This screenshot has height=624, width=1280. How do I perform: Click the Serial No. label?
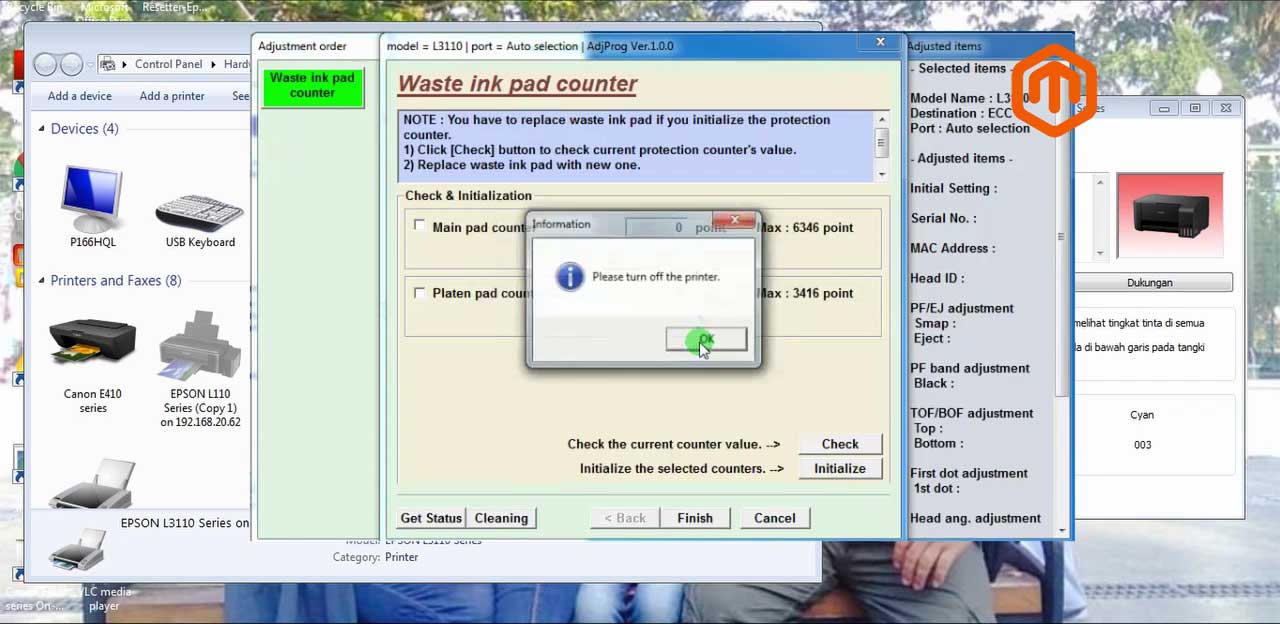click(943, 218)
